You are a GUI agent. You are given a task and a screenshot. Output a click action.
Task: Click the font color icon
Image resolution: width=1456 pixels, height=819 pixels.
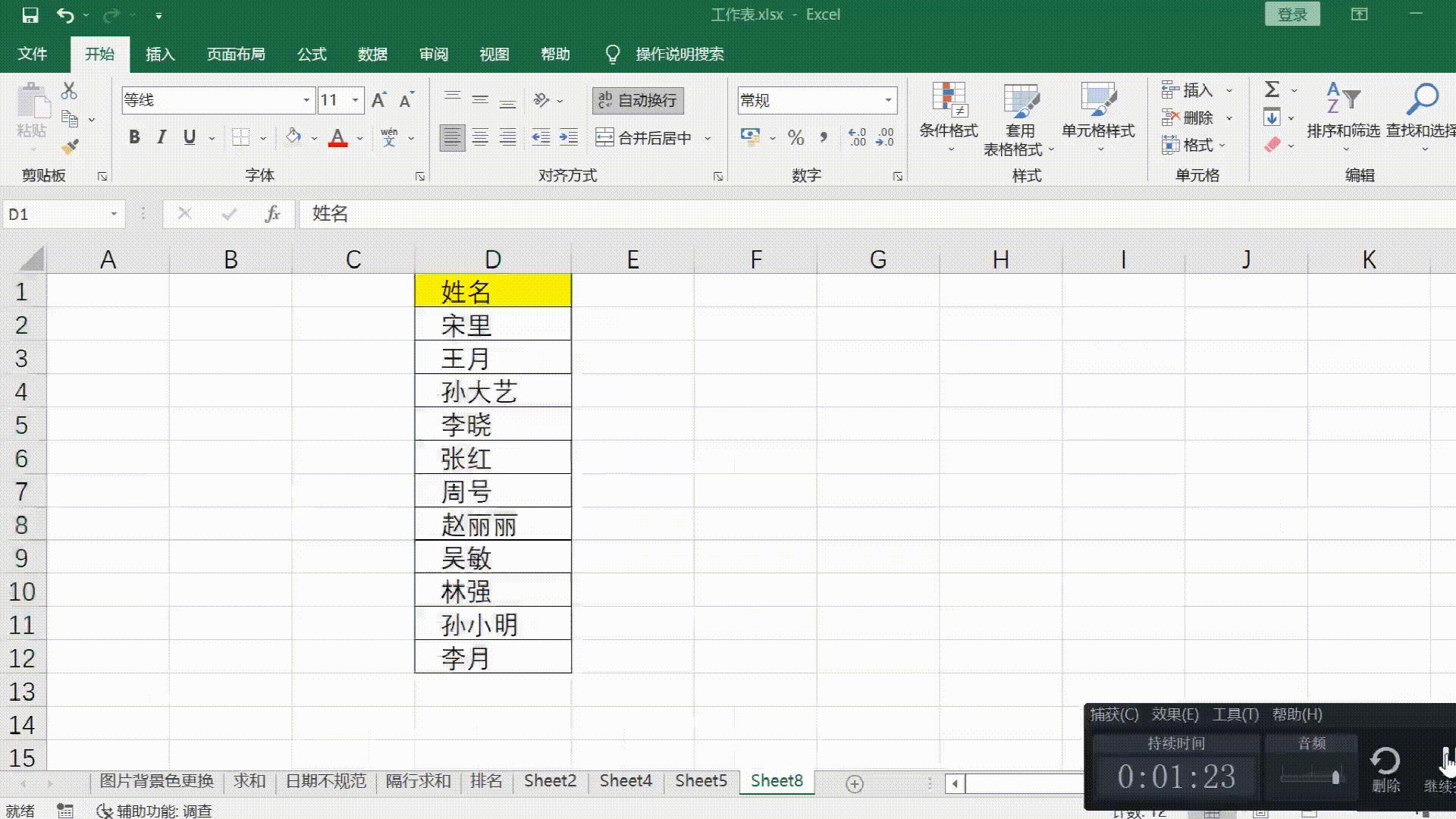337,137
